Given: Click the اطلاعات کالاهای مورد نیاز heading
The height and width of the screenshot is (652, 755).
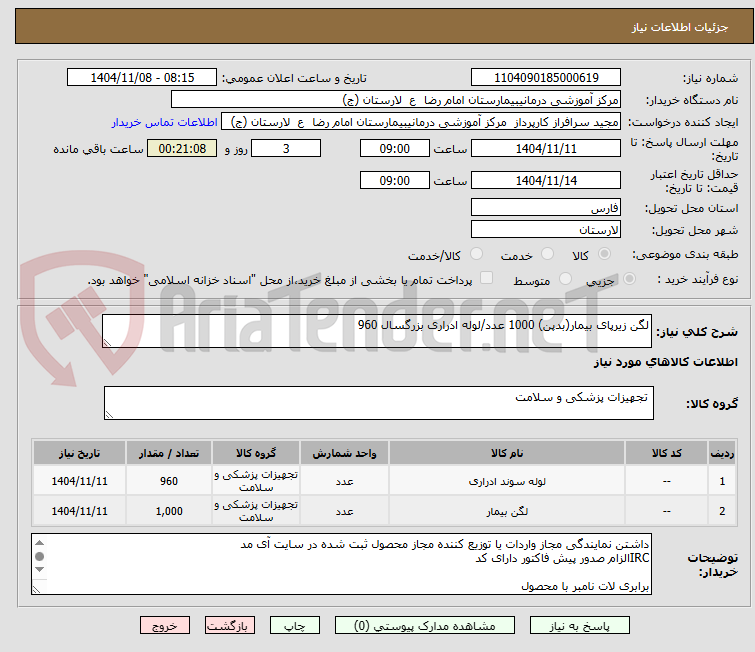Looking at the screenshot, I should coord(665,362).
